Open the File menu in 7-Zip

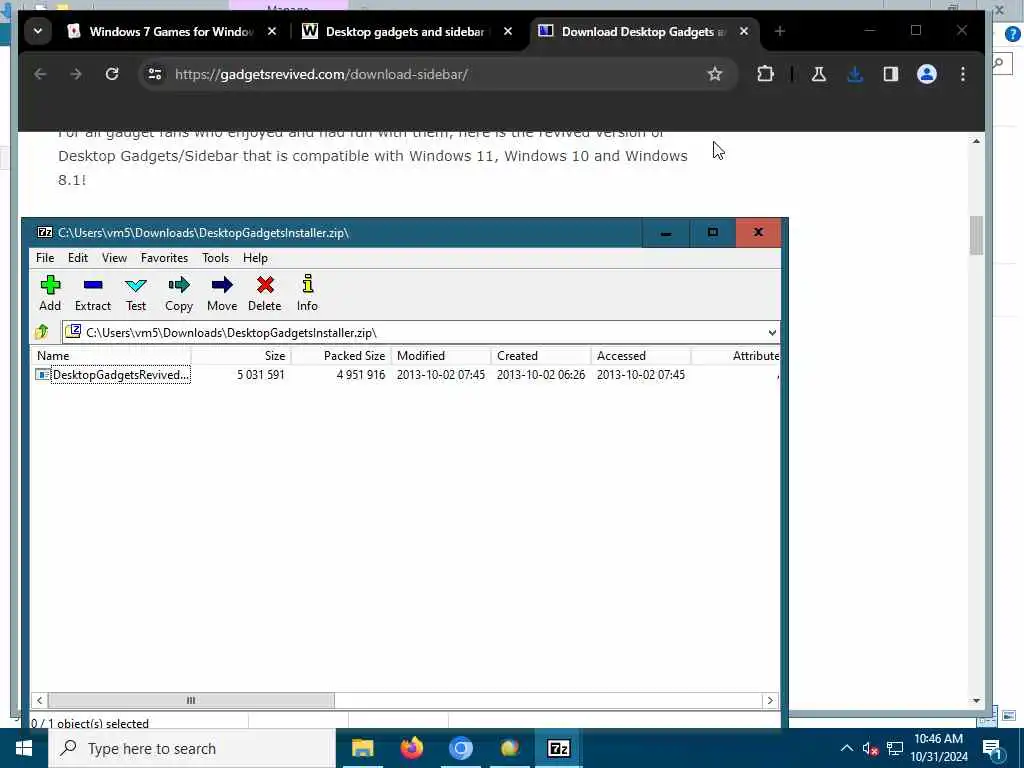(x=45, y=258)
